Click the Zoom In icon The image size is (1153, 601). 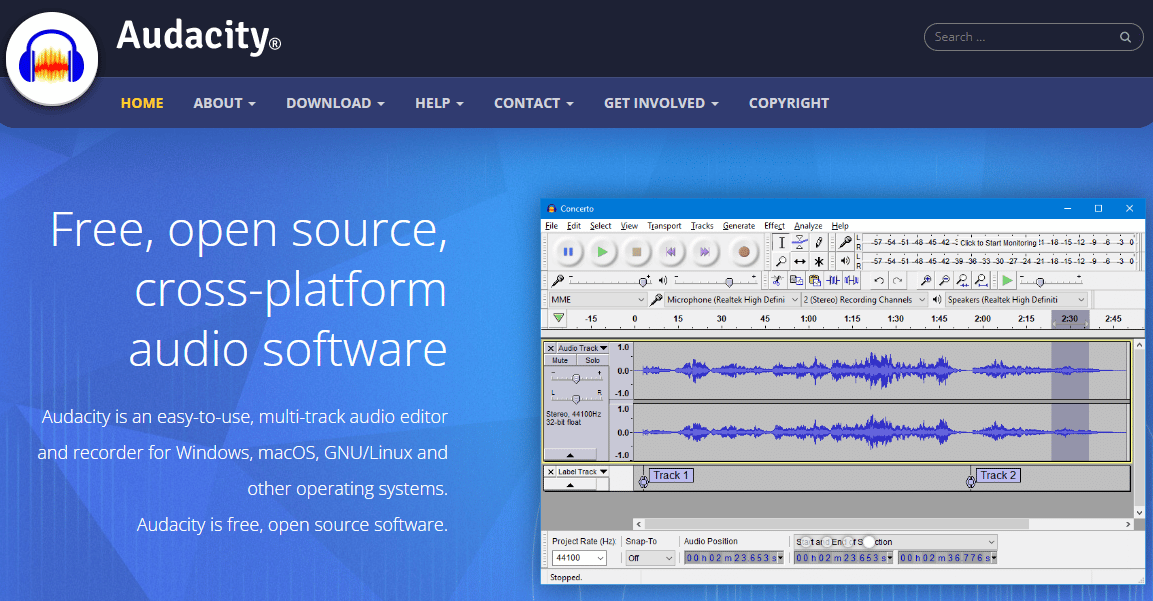point(926,280)
